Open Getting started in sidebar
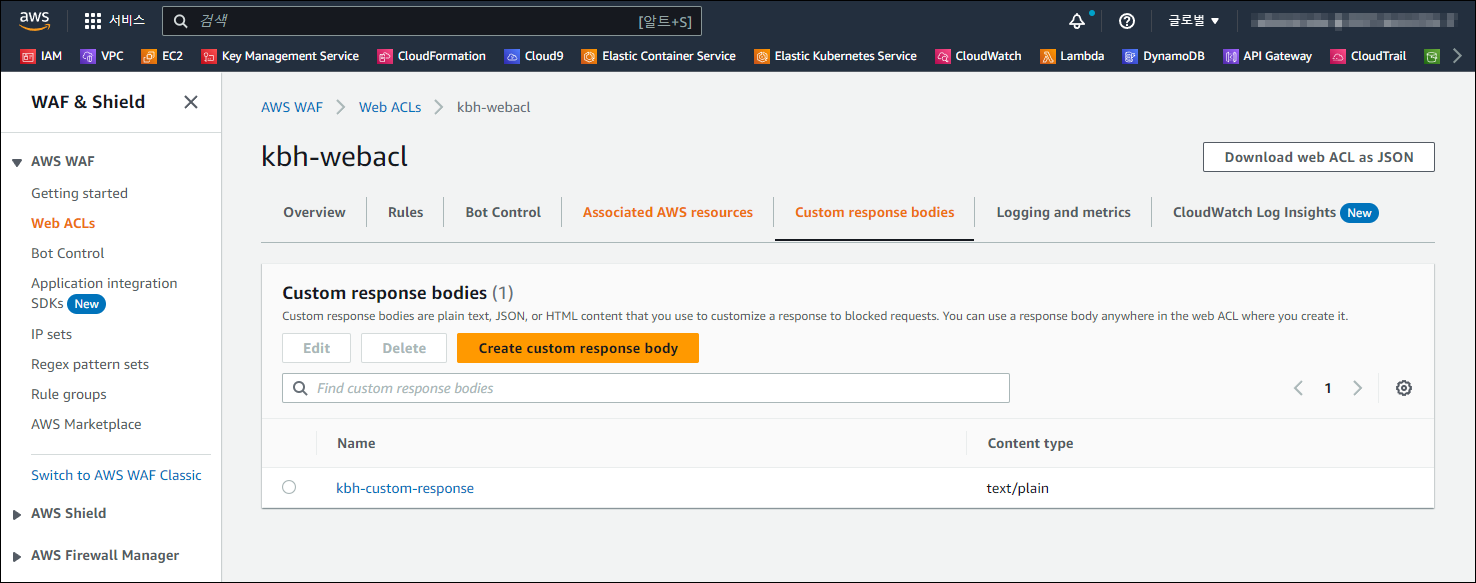Screen dimensions: 1476x583 (79, 193)
